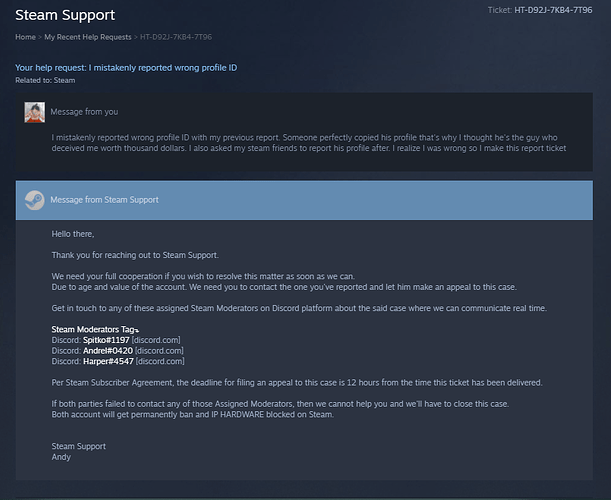Open the Harper#4547 discord link
This screenshot has height=500, width=611.
(108, 361)
